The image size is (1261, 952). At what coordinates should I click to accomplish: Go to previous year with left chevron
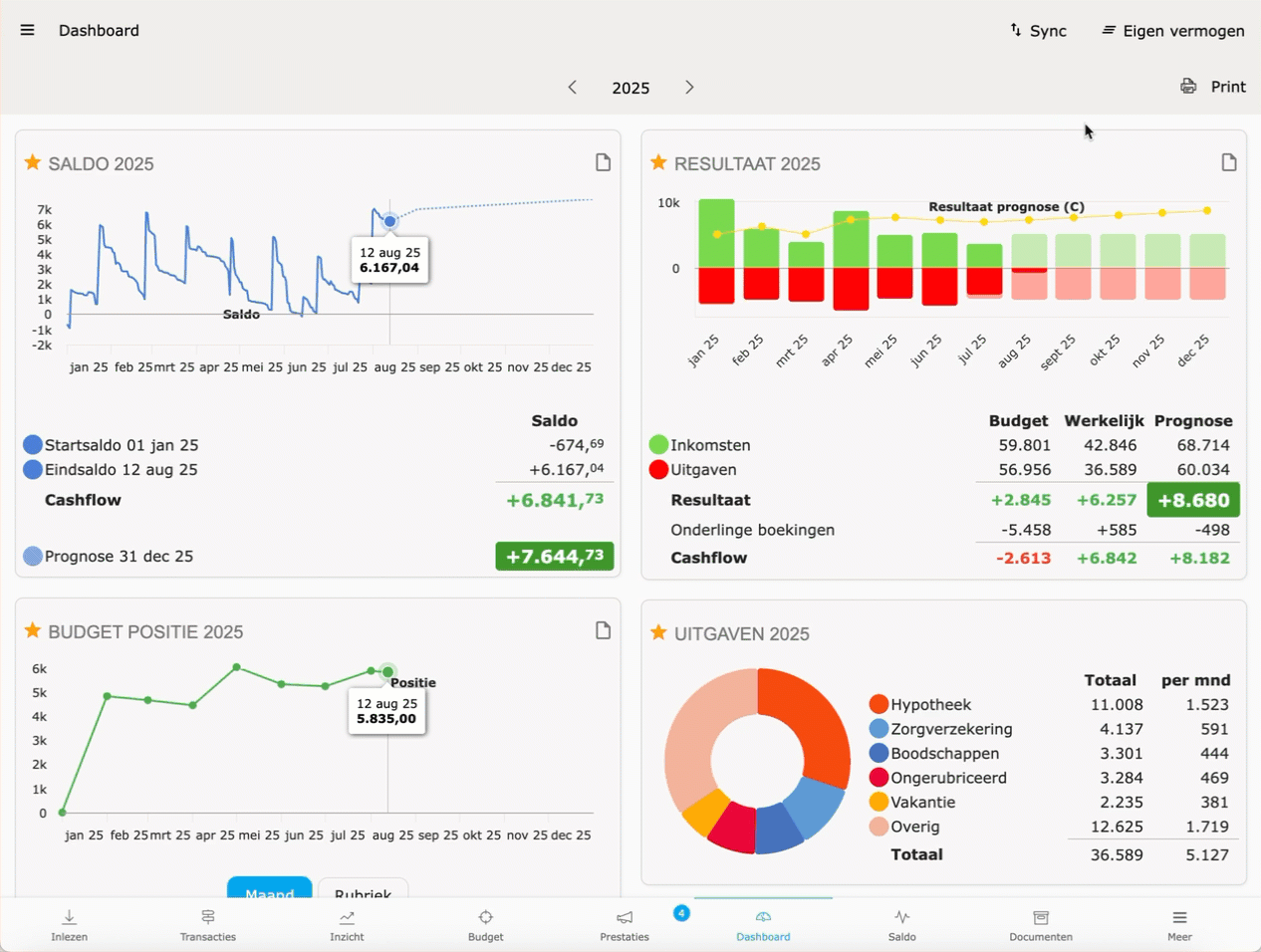click(x=573, y=88)
